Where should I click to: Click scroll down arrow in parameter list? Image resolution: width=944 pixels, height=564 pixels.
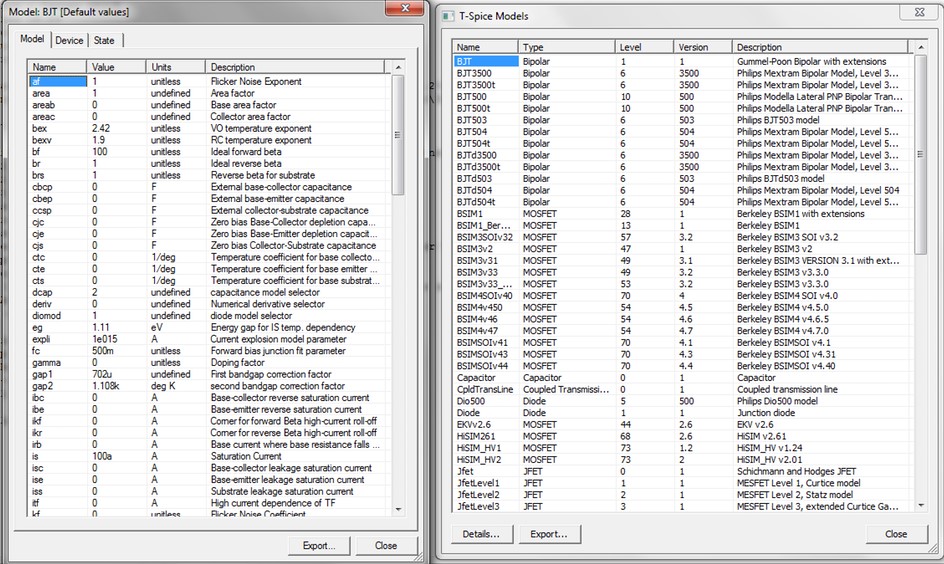tap(398, 509)
